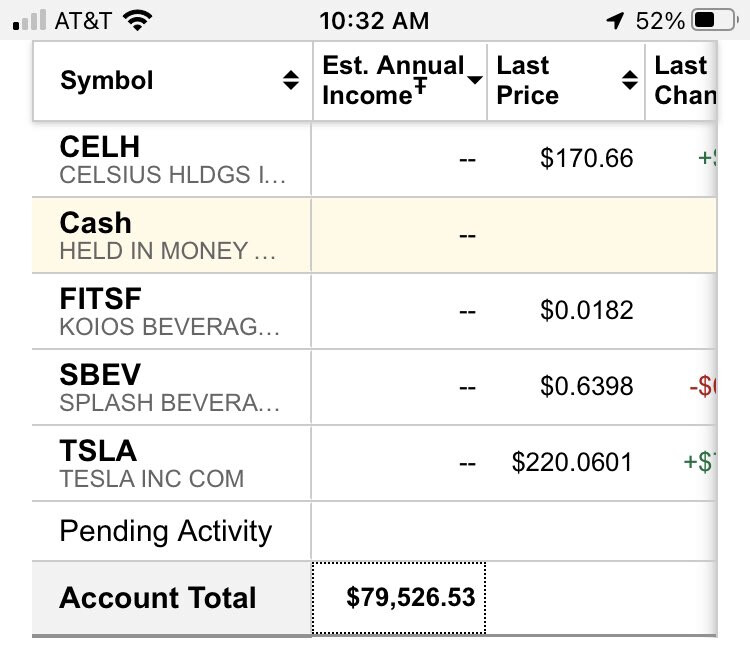Tap the location services arrow icon

(x=615, y=21)
